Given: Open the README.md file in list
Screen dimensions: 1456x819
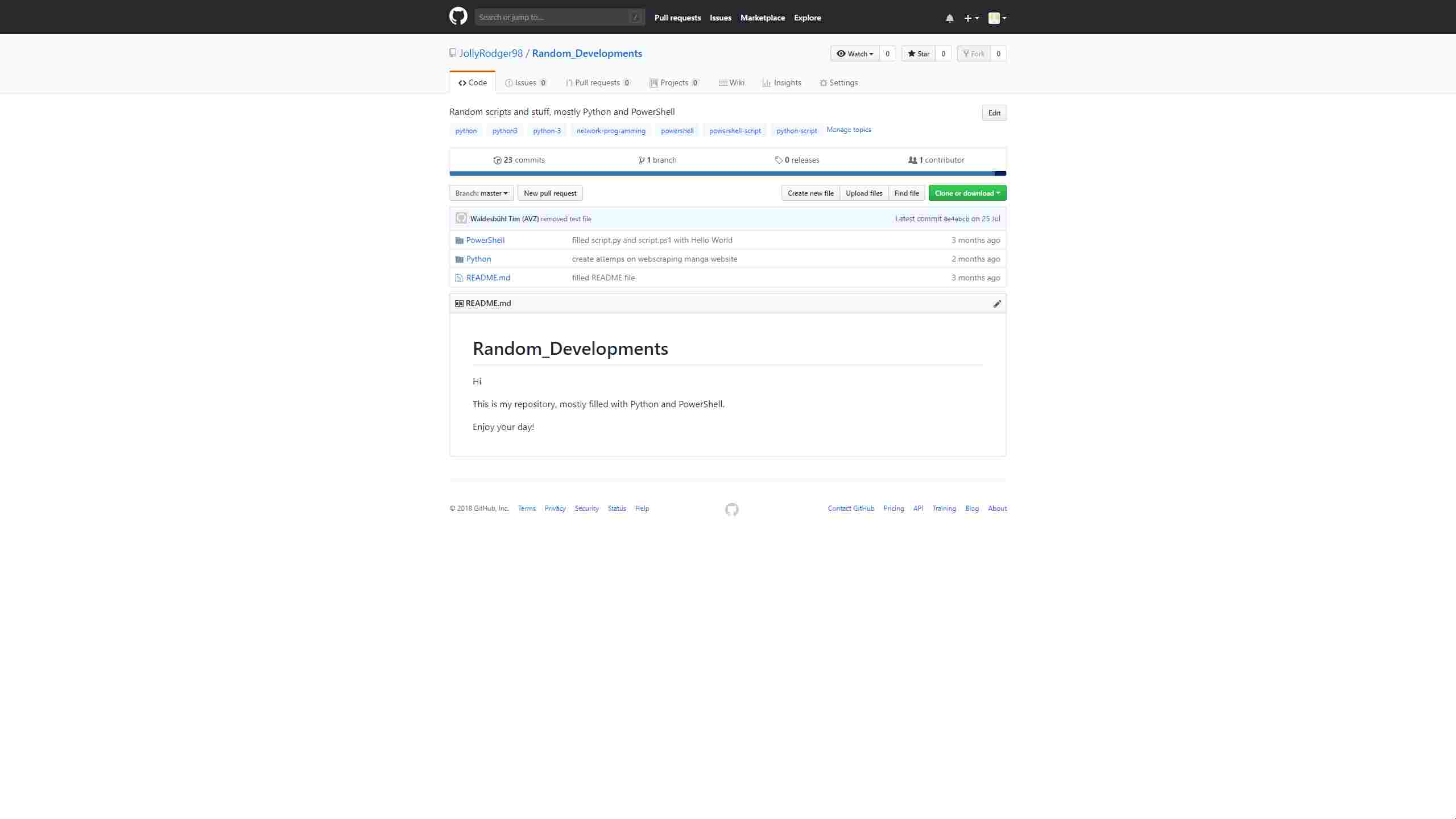Looking at the screenshot, I should pyautogui.click(x=488, y=278).
